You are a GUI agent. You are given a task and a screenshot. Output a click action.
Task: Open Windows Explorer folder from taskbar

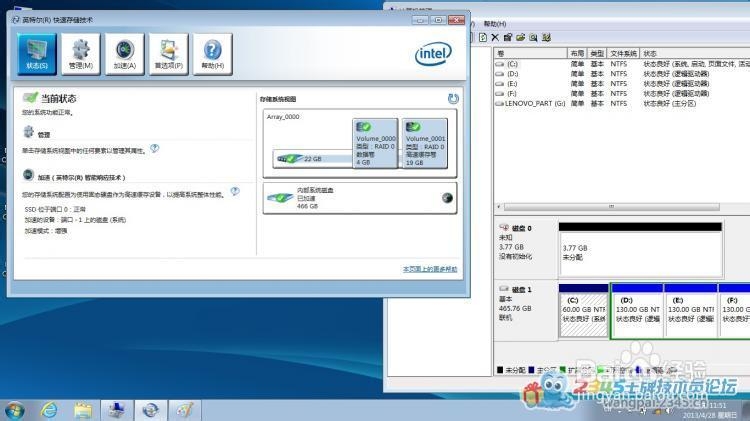coord(83,410)
